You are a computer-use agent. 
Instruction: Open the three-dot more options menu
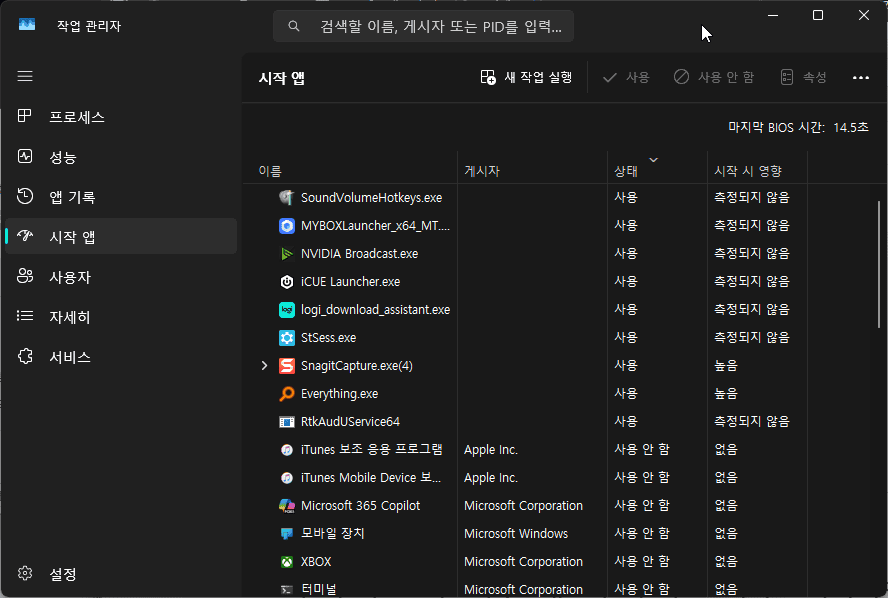click(861, 78)
